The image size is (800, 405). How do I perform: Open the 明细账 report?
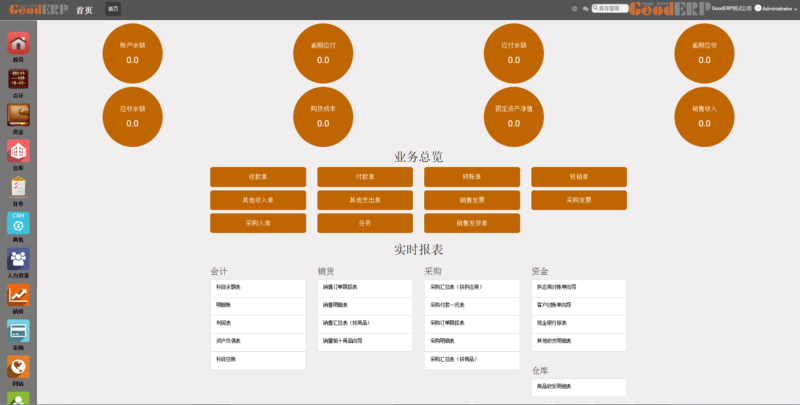(x=258, y=306)
